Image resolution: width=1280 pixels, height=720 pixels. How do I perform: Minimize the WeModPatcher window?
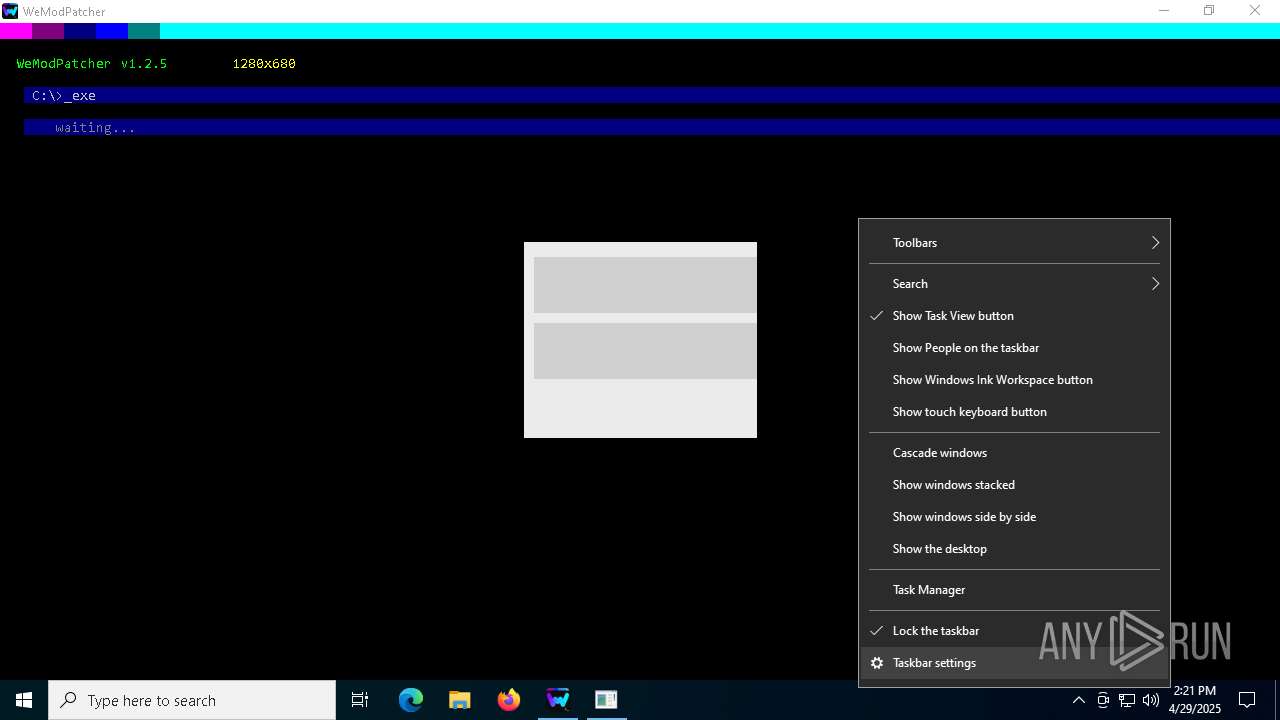click(1164, 11)
